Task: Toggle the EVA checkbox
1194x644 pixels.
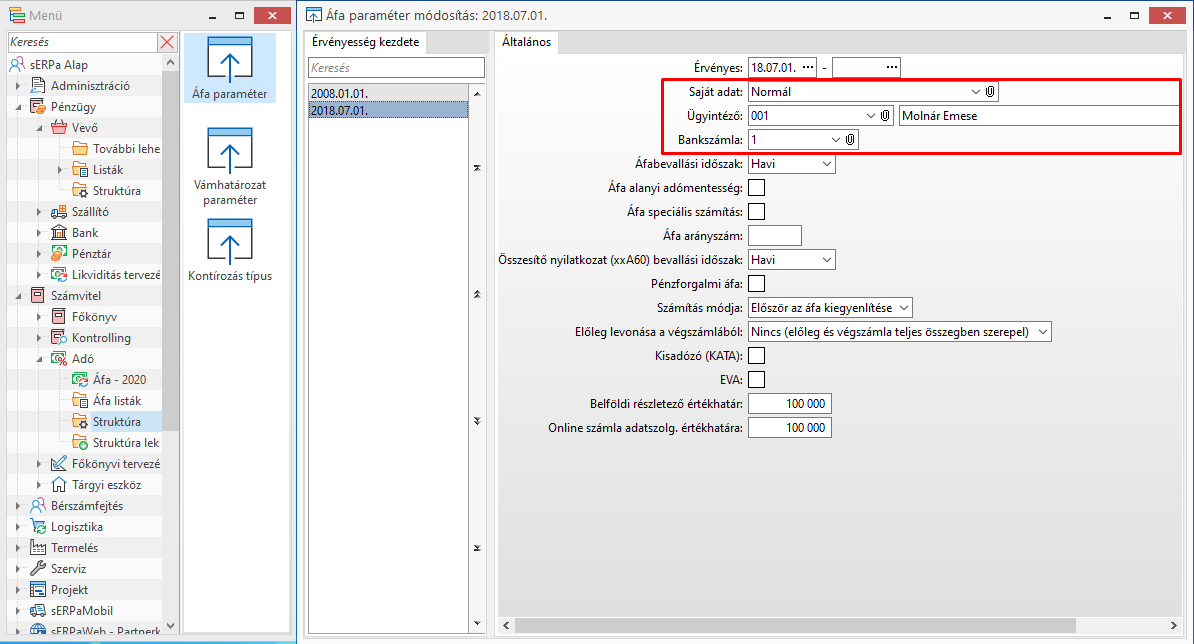Action: [756, 379]
